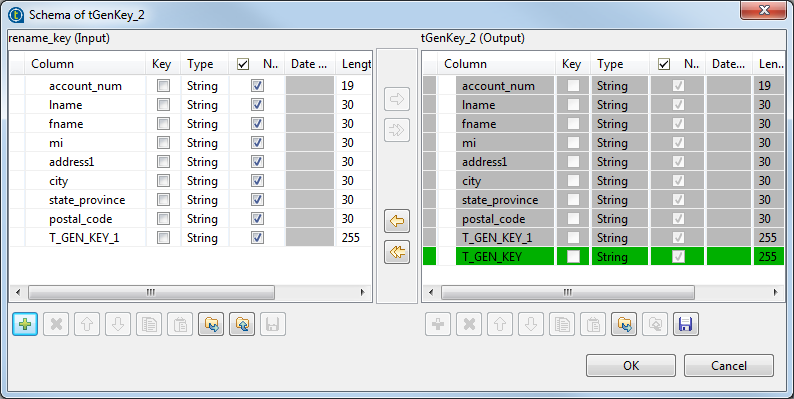Click the remove column X icon in input toolbar
Screen dimensions: 794x399
[x=56, y=324]
